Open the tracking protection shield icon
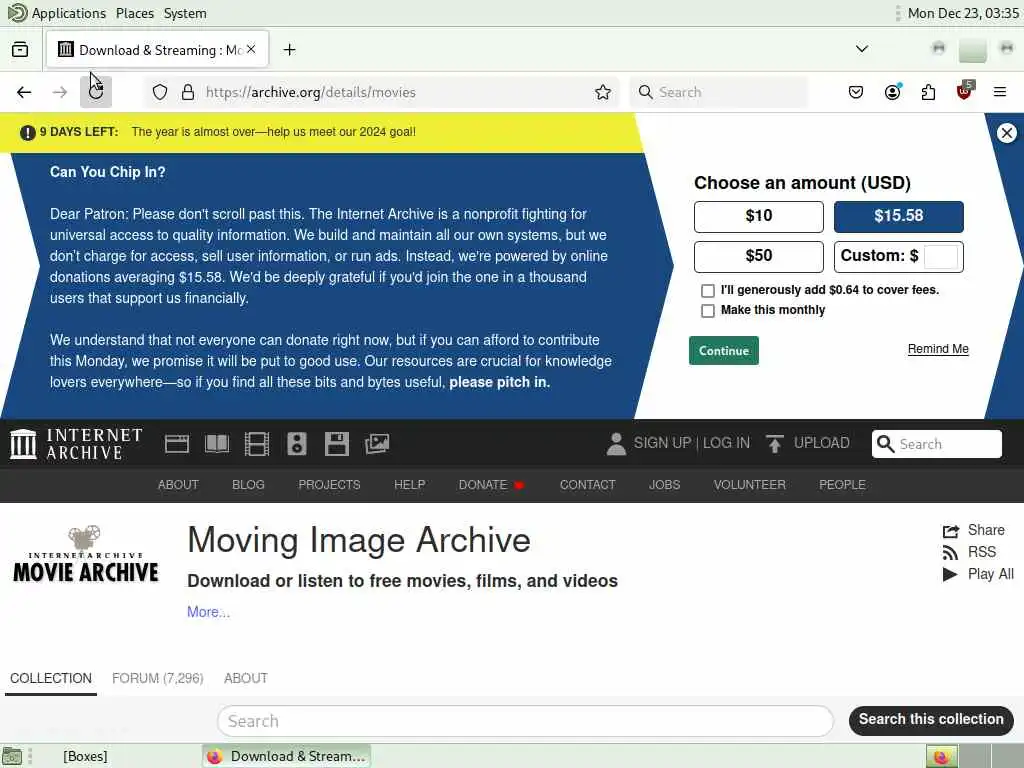1024x768 pixels. pos(160,92)
